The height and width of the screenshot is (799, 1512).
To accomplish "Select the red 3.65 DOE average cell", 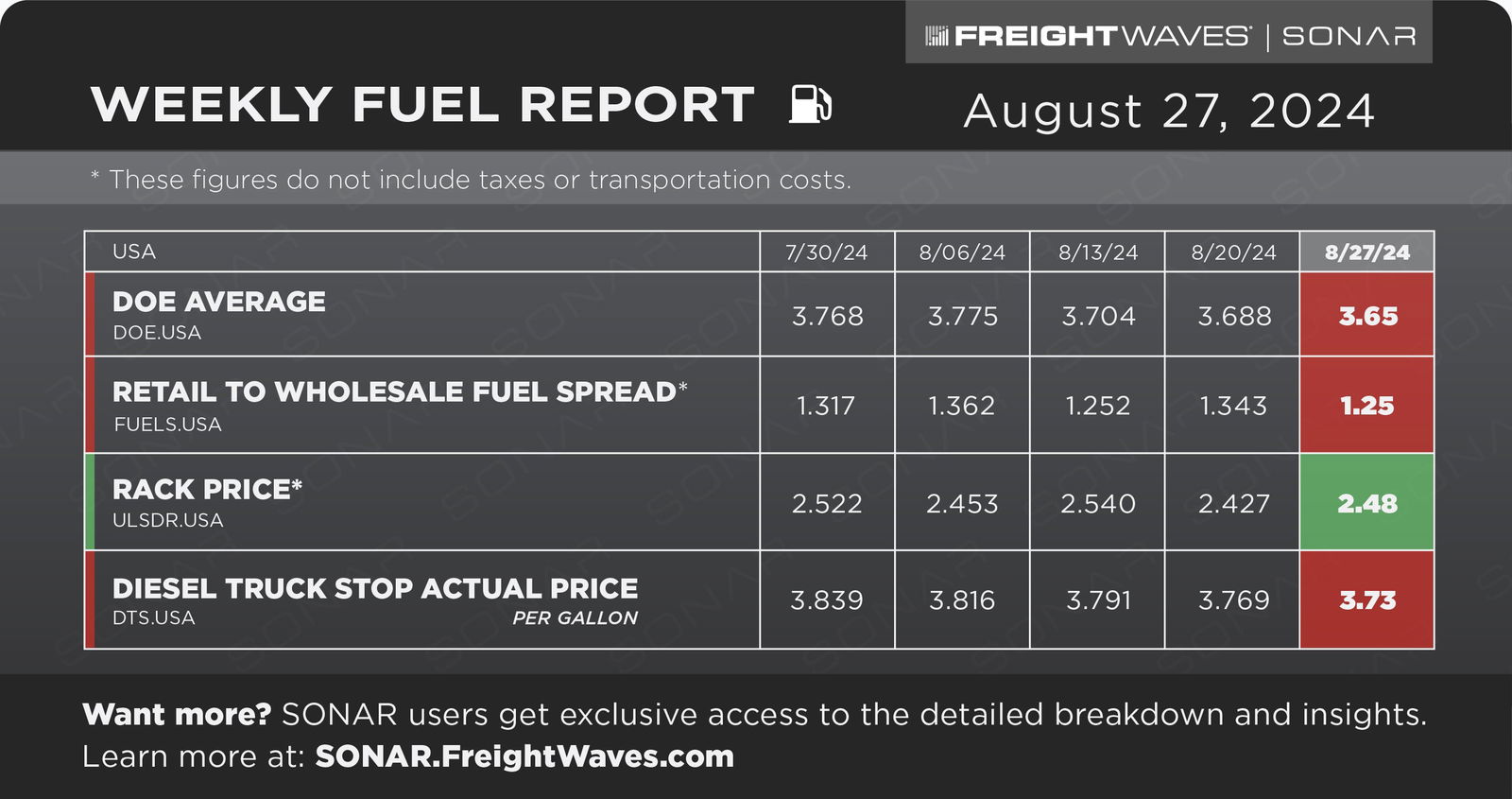I will 1366,315.
